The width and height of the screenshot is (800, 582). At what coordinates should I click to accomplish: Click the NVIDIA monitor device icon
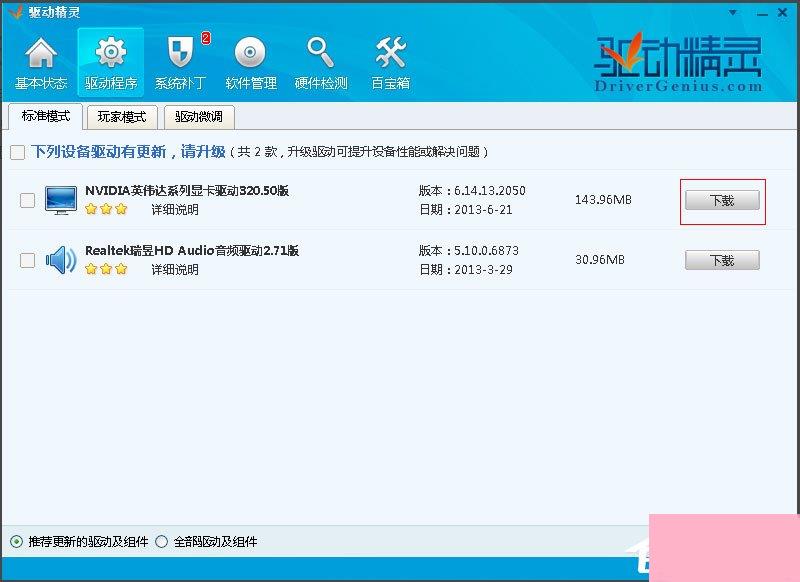(x=61, y=200)
